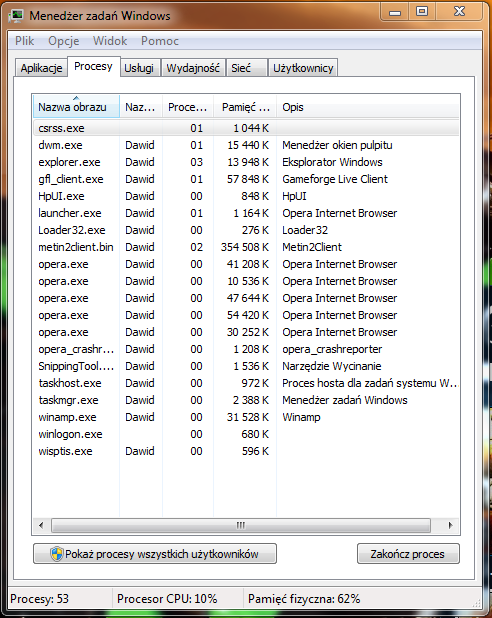Sort by the Opis column header
Viewport: 492px width, 618px height.
pos(368,107)
